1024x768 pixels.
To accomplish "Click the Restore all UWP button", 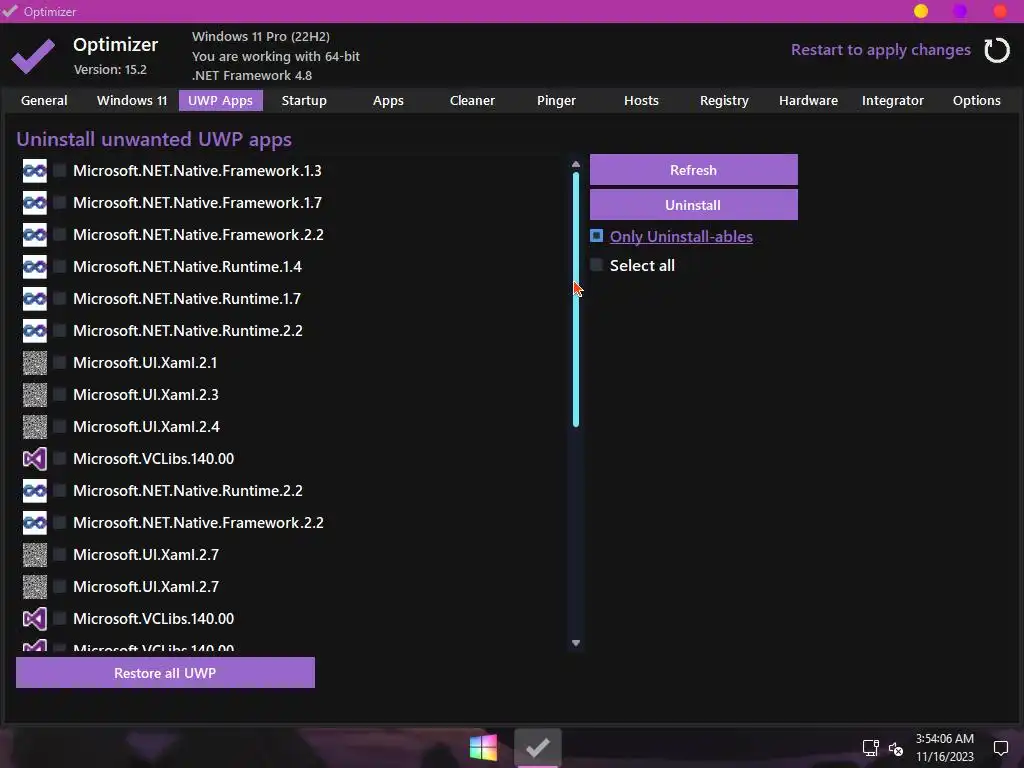I will (x=165, y=673).
